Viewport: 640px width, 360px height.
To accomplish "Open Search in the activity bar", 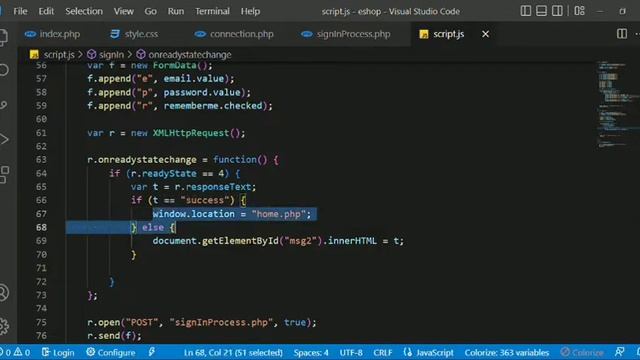I will coord(3,70).
